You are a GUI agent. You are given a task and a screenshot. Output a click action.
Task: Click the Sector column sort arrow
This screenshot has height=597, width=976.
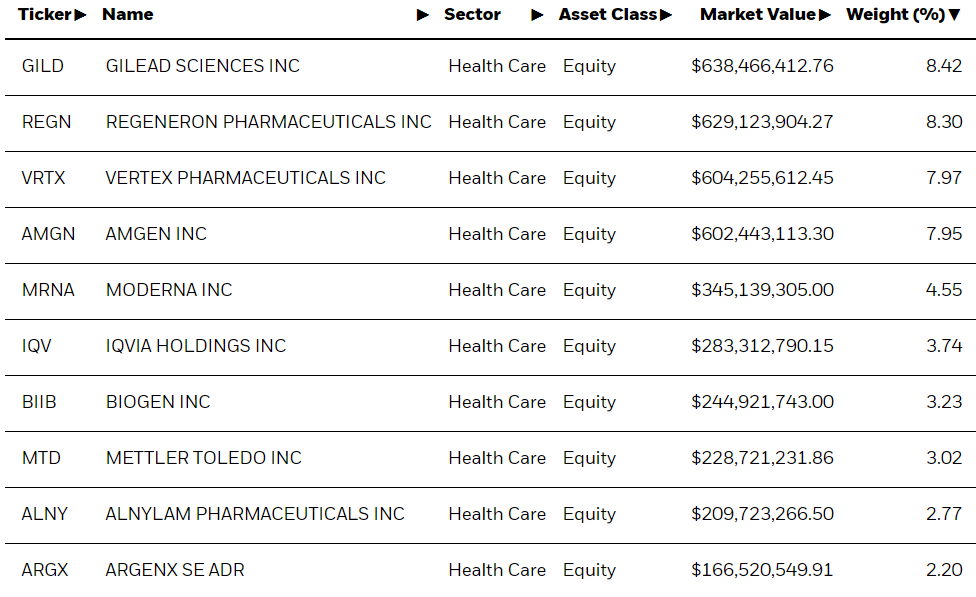pyautogui.click(x=537, y=15)
